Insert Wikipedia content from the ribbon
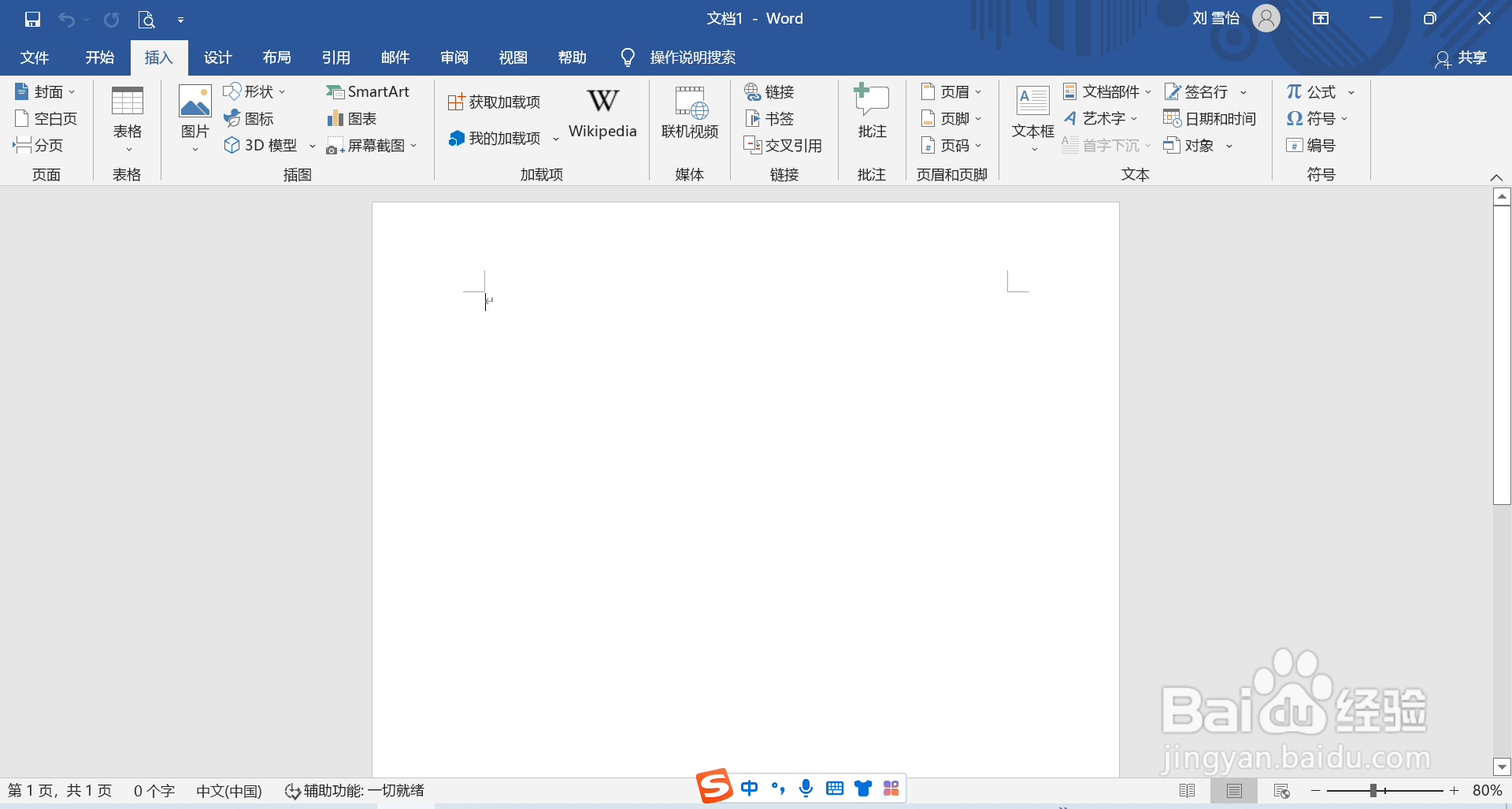This screenshot has width=1512, height=809. [x=602, y=114]
